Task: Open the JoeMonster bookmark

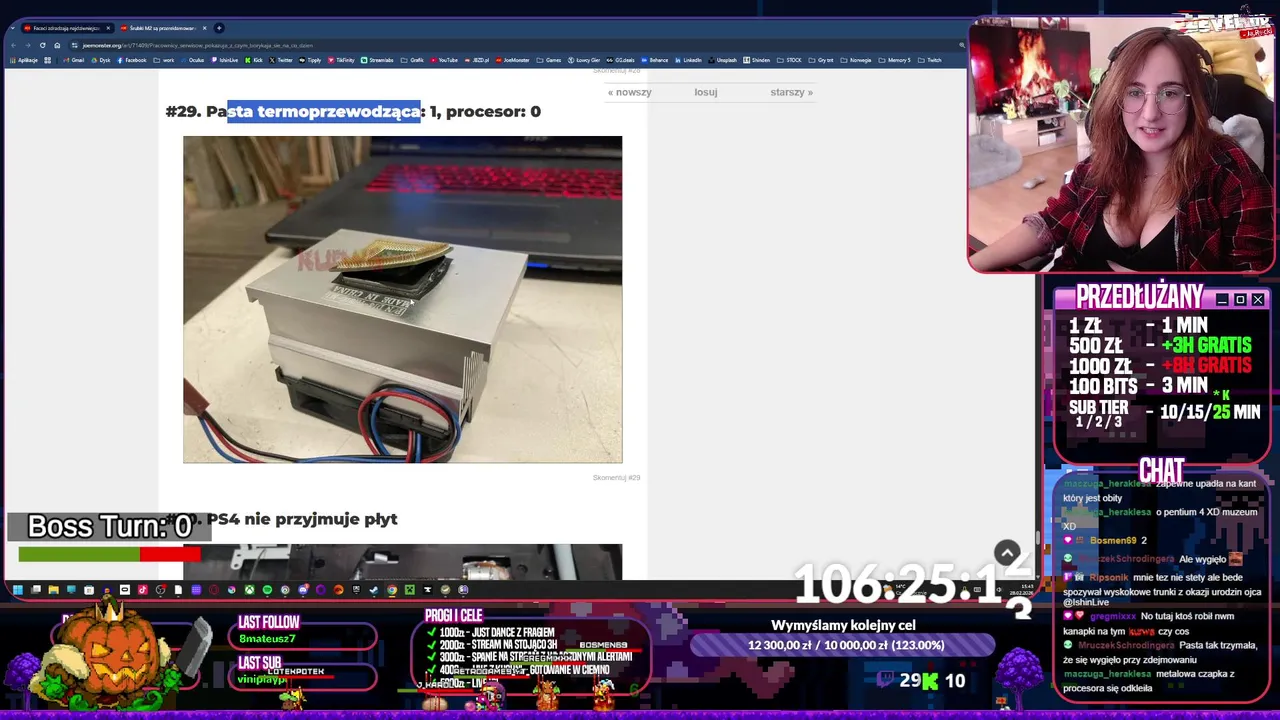Action: point(512,60)
